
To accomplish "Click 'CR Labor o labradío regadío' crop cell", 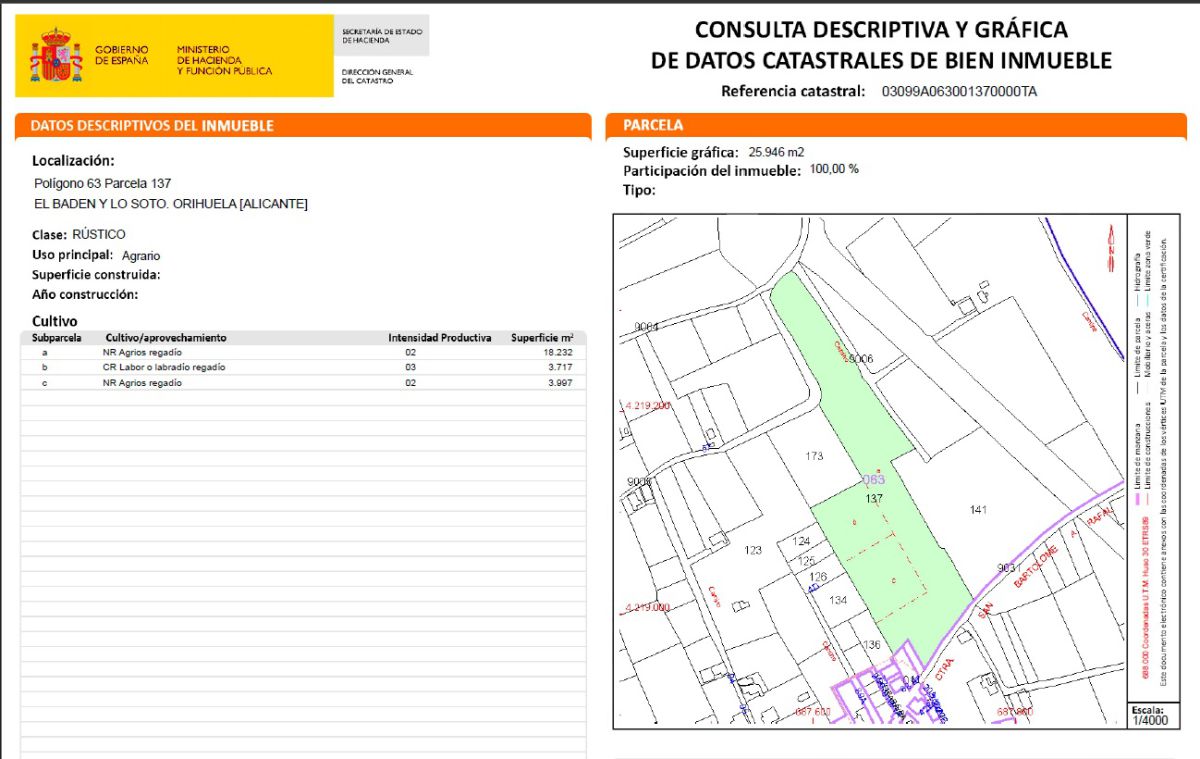I will pyautogui.click(x=164, y=368).
